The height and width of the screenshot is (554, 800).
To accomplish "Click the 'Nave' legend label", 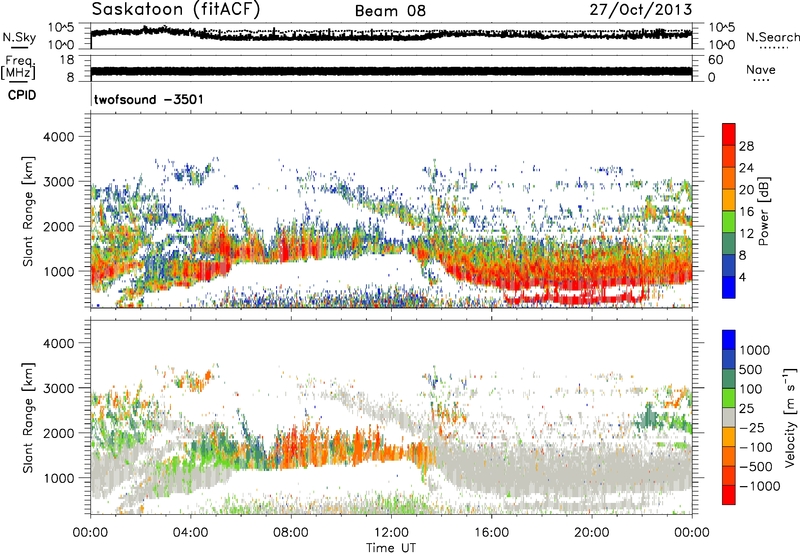I will (761, 69).
